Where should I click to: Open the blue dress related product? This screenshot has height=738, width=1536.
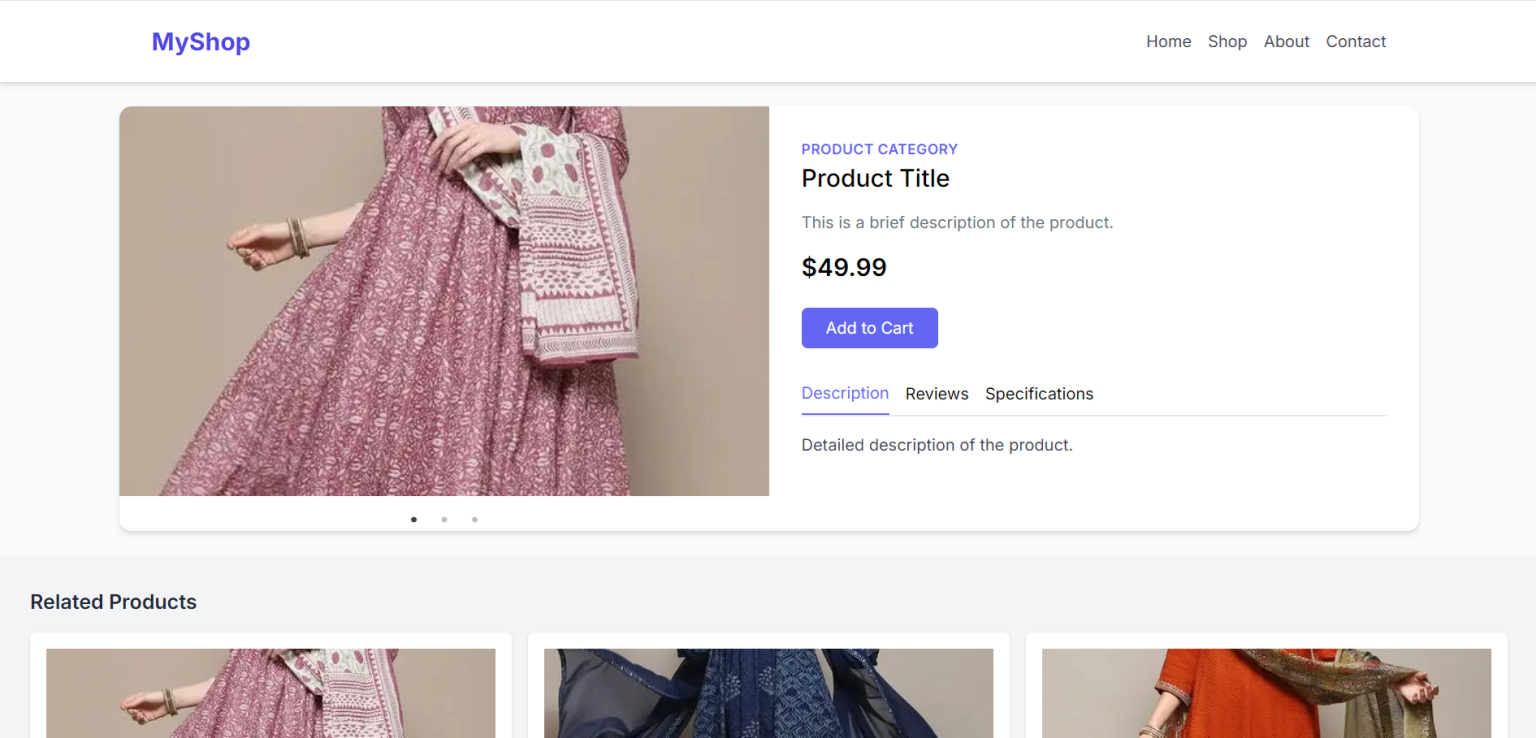click(768, 693)
